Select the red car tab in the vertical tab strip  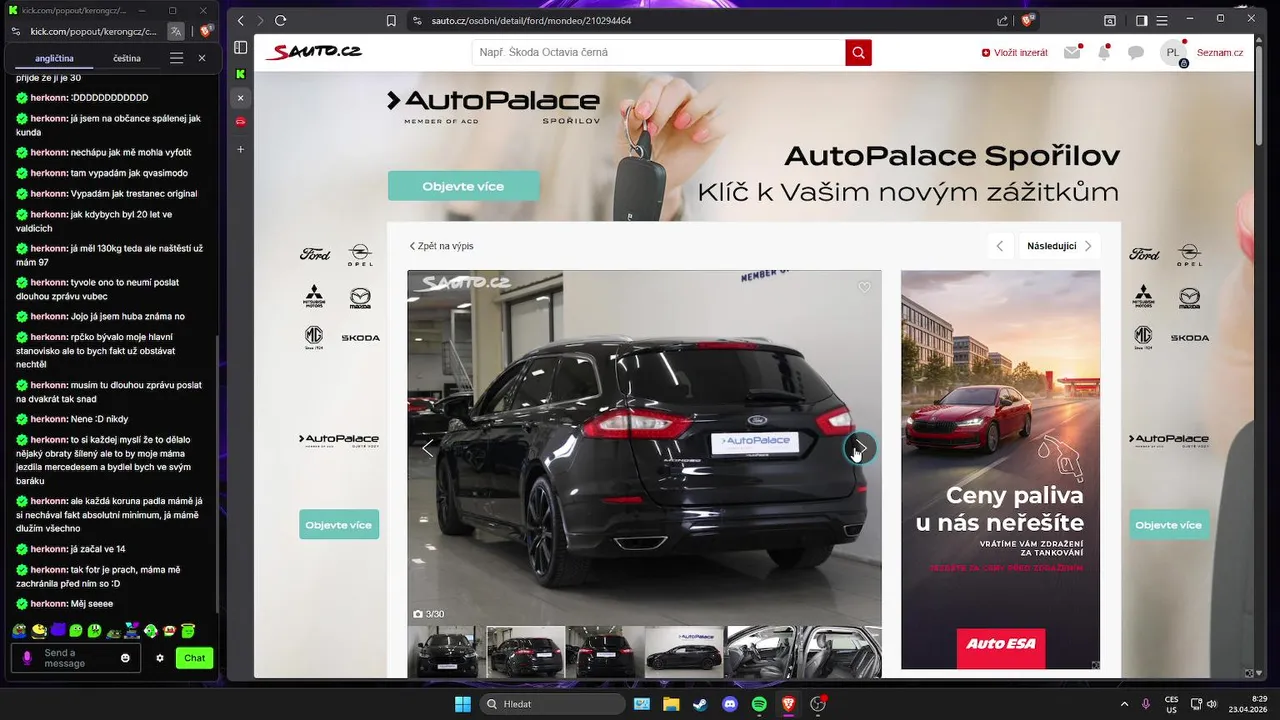pyautogui.click(x=240, y=122)
